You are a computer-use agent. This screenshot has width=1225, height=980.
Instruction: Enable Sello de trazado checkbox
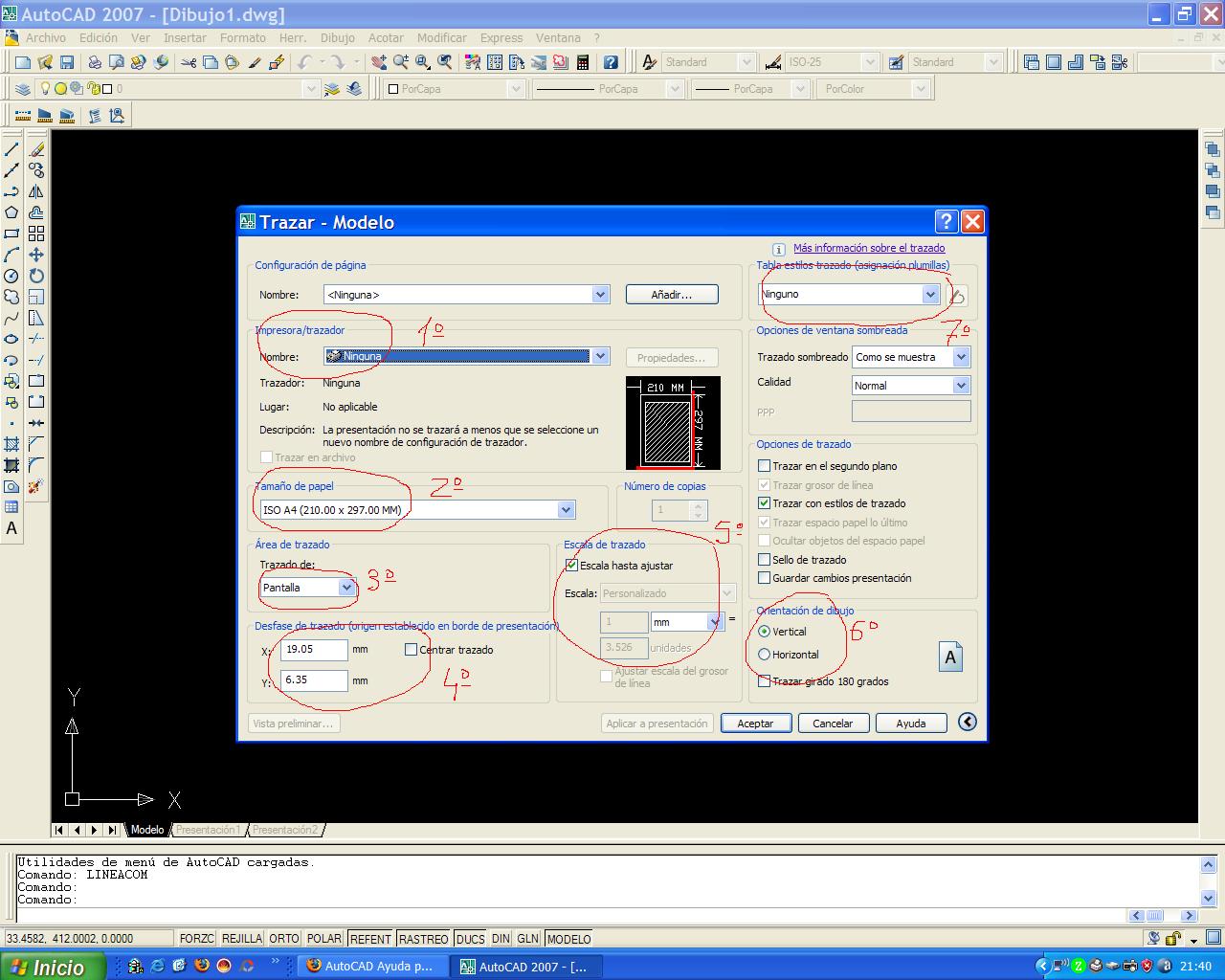tap(765, 560)
